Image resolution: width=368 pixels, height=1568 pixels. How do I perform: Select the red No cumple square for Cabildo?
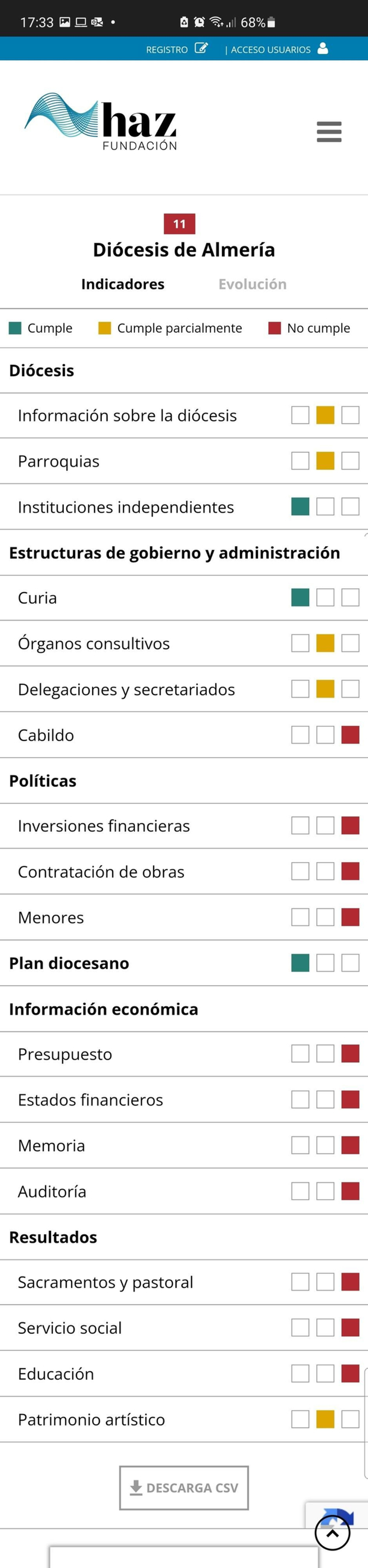tap(350, 735)
